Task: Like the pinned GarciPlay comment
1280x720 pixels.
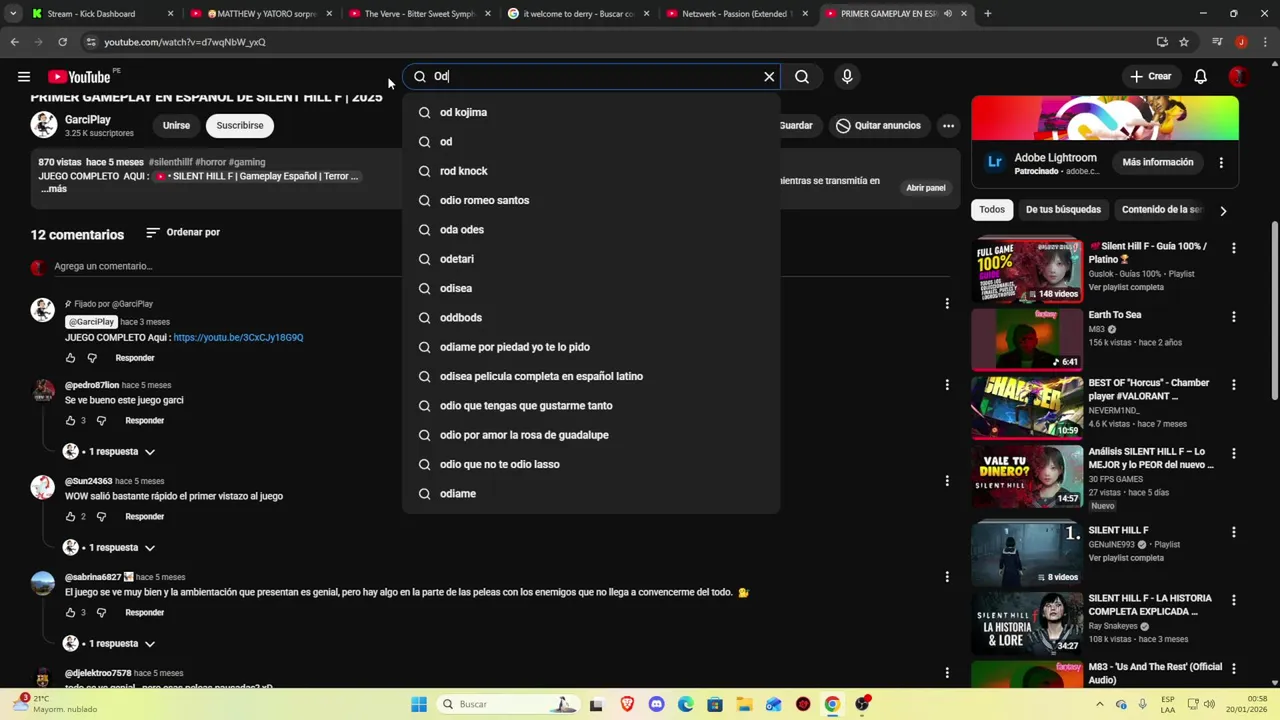Action: (x=70, y=358)
